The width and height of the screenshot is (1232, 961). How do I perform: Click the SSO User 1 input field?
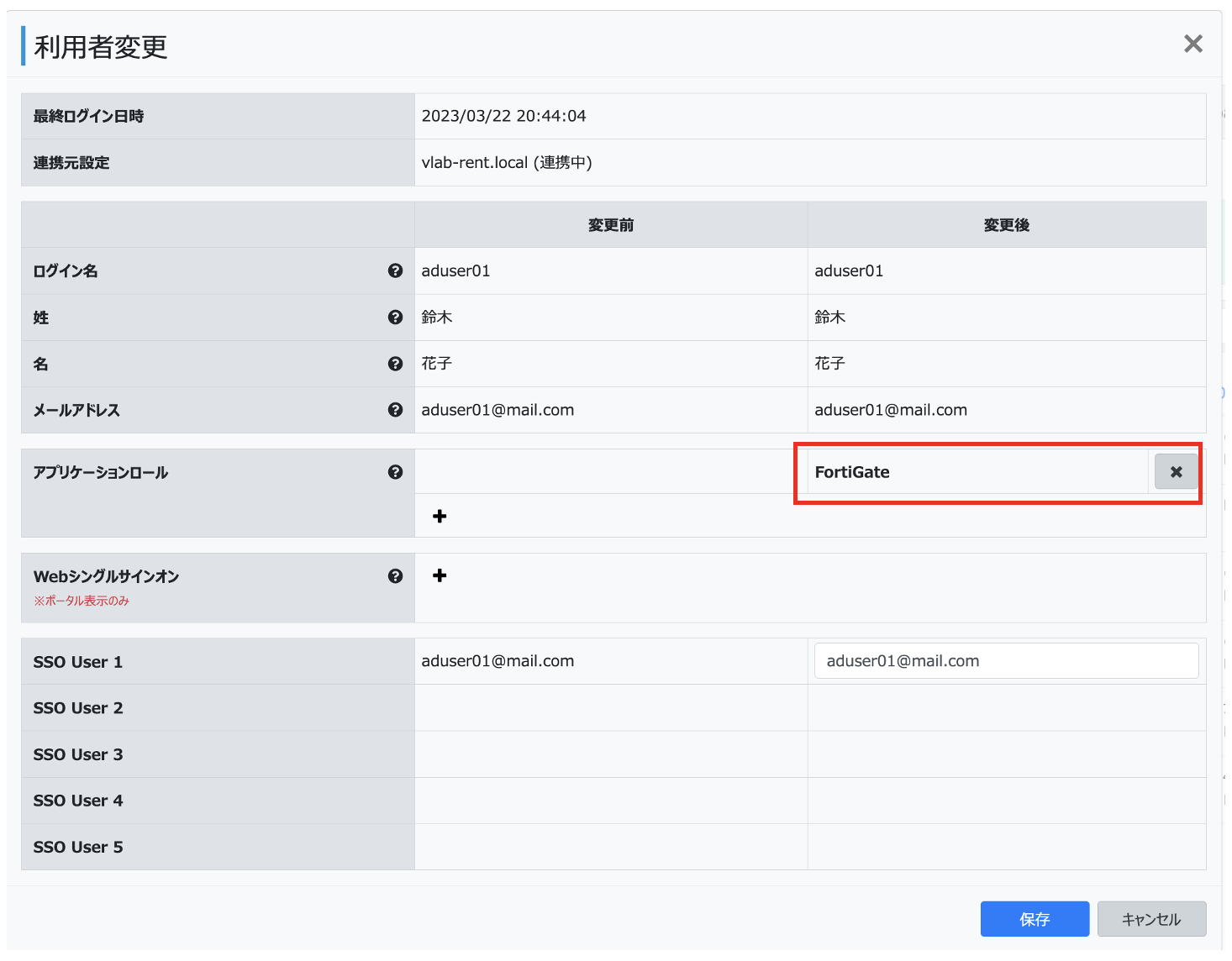point(1006,661)
